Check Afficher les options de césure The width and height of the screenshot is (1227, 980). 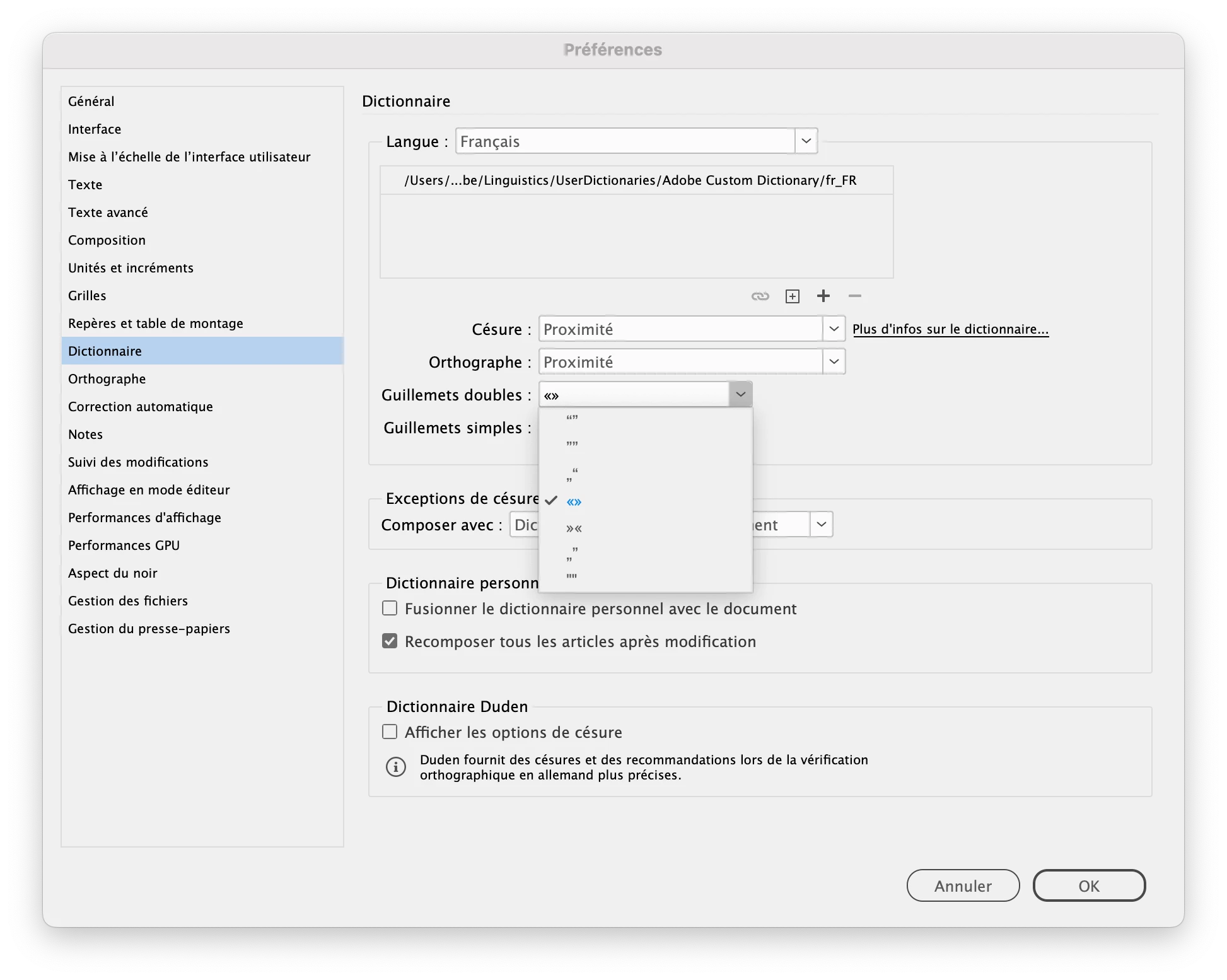(390, 732)
